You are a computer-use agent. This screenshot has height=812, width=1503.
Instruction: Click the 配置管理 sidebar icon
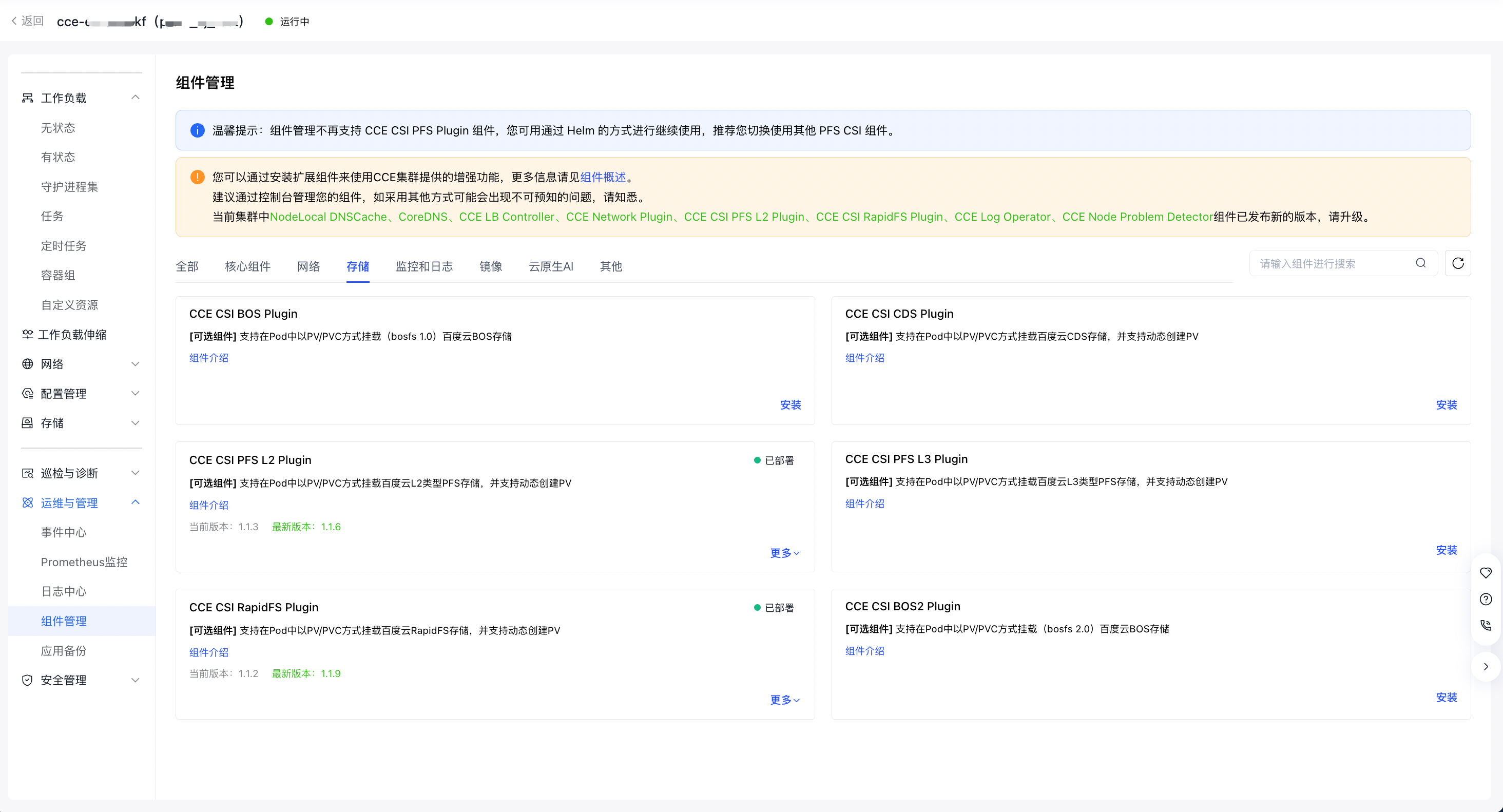27,394
